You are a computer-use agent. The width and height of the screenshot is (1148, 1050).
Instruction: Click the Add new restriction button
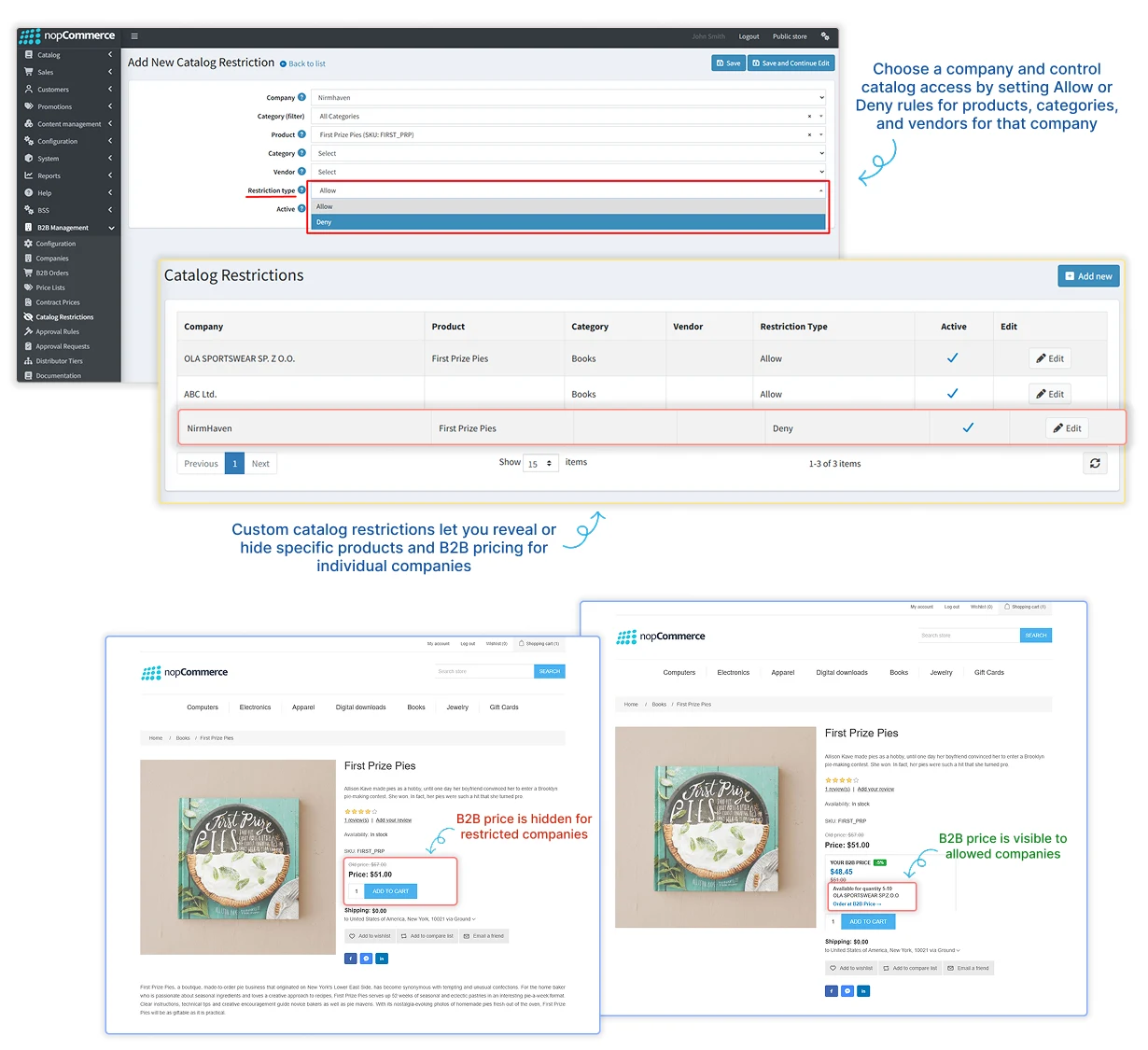(1088, 276)
